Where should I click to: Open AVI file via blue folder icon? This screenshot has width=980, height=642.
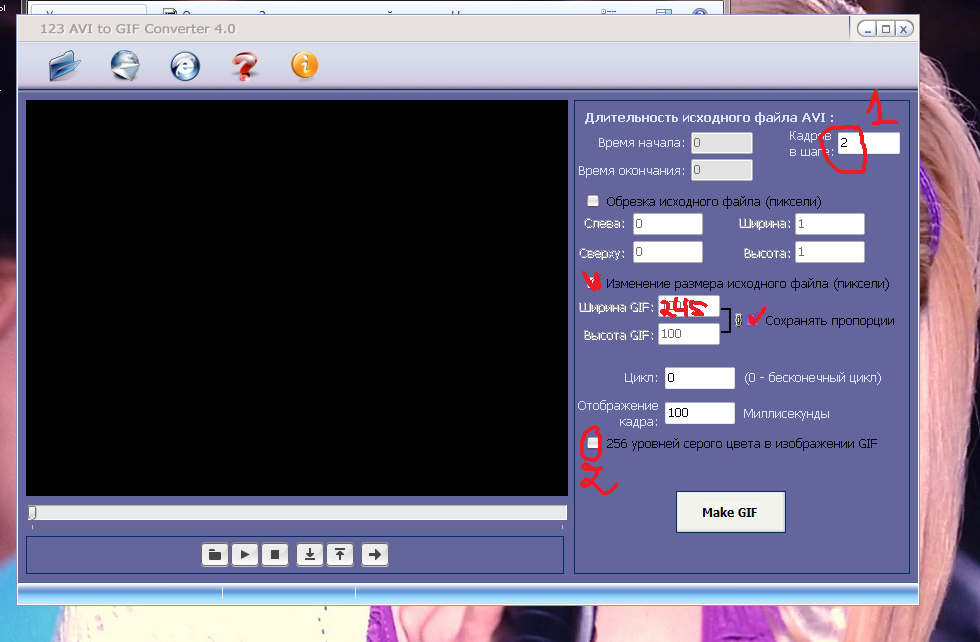click(64, 66)
